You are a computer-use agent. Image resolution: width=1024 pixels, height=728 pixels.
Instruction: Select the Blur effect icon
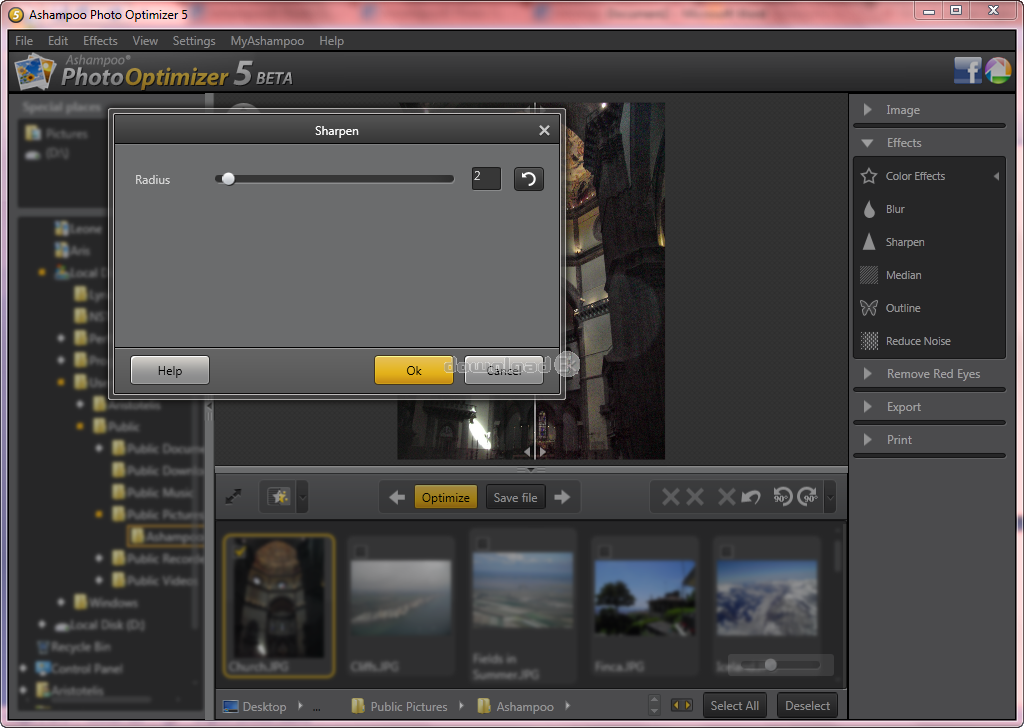869,209
